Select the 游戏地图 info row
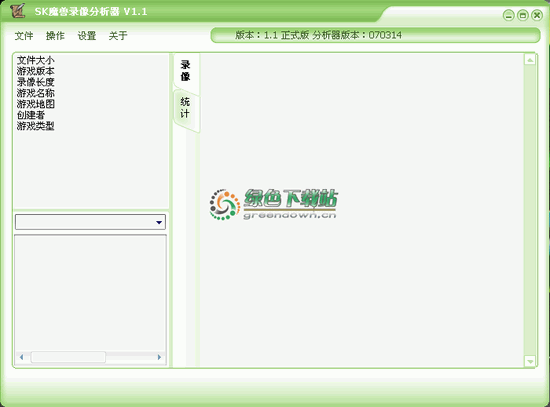Screen dimensions: 550x407 [x=35, y=104]
